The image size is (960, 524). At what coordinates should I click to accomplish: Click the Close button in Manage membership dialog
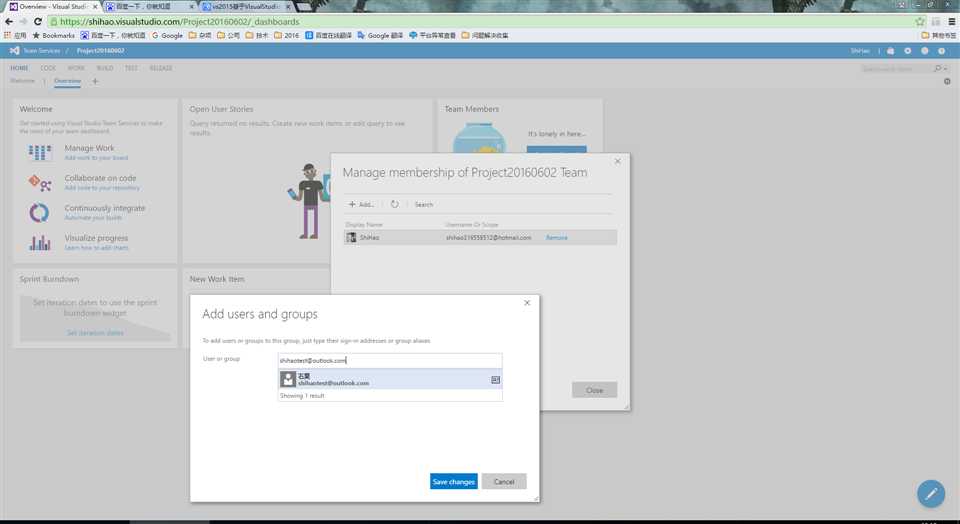pos(594,390)
